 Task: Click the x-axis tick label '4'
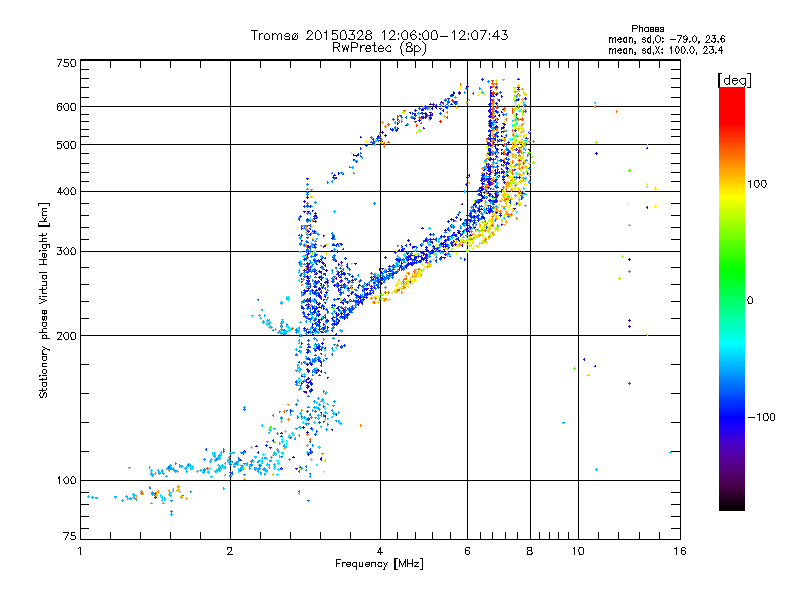point(380,551)
